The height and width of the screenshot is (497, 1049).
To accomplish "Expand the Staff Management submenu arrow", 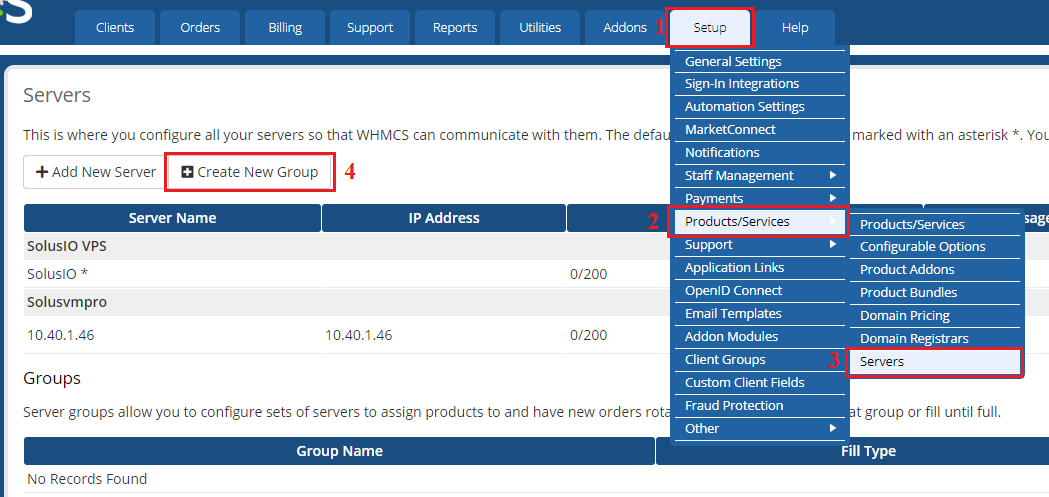I will [832, 176].
